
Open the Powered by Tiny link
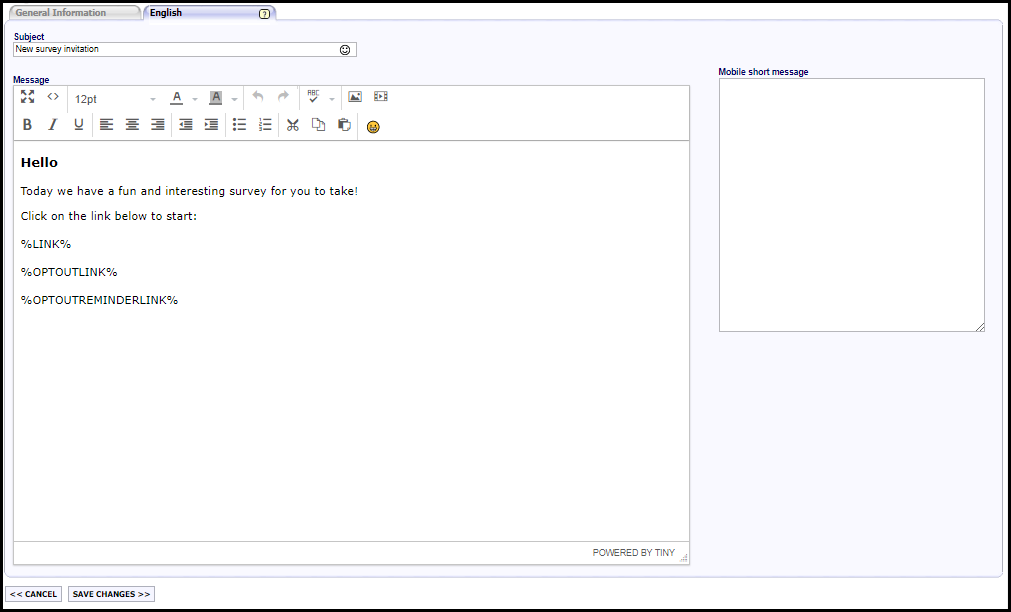(634, 553)
